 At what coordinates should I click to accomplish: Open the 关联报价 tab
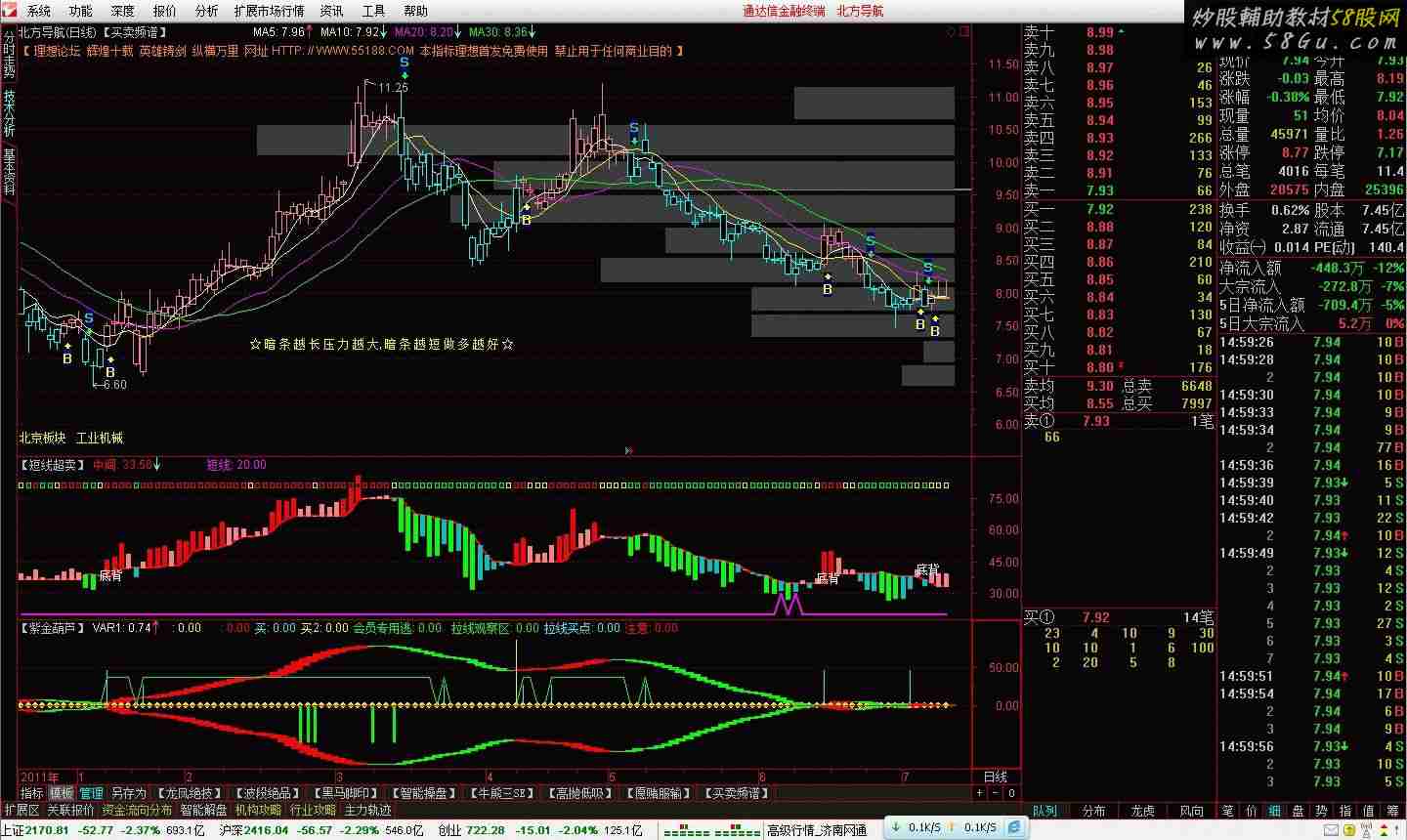point(71,810)
